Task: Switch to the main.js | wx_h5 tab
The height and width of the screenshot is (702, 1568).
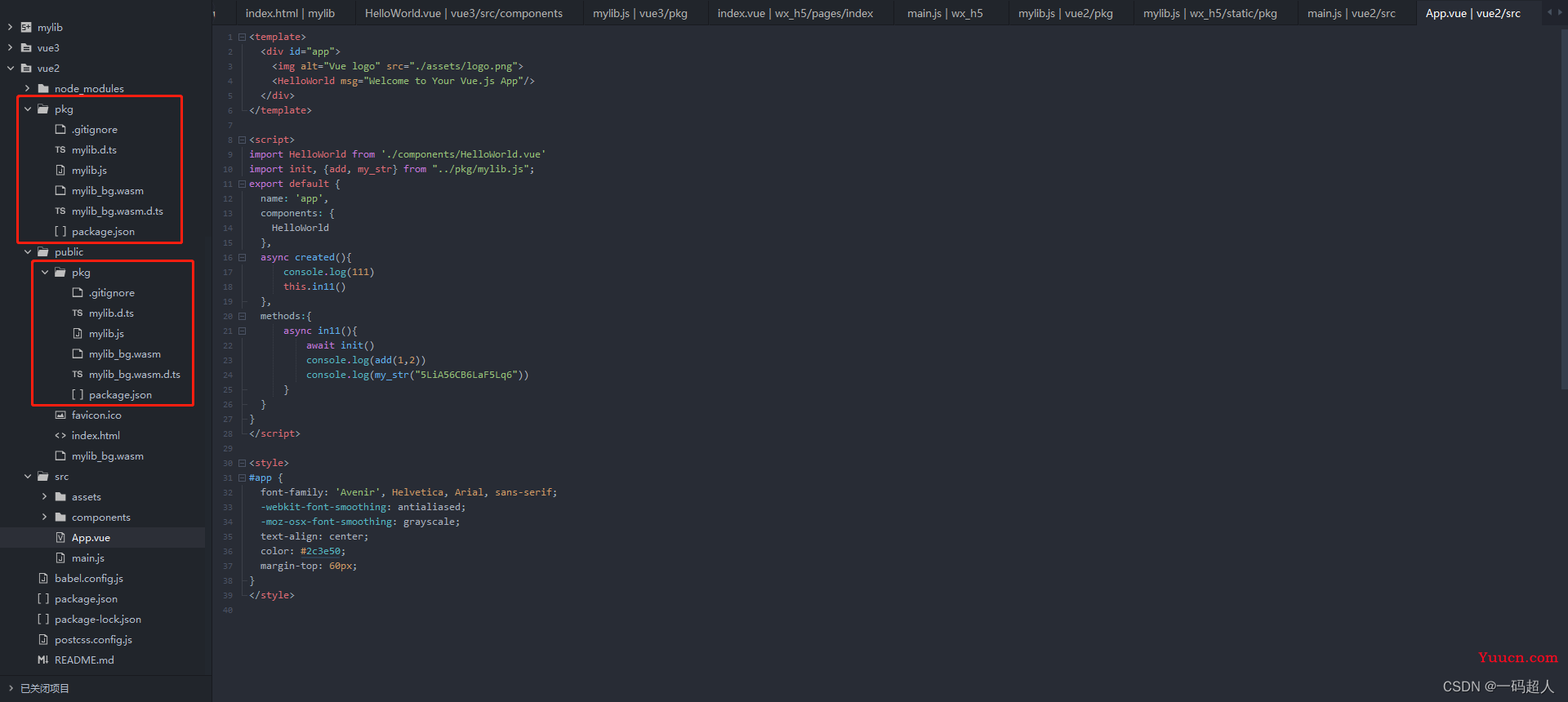Action: [945, 13]
